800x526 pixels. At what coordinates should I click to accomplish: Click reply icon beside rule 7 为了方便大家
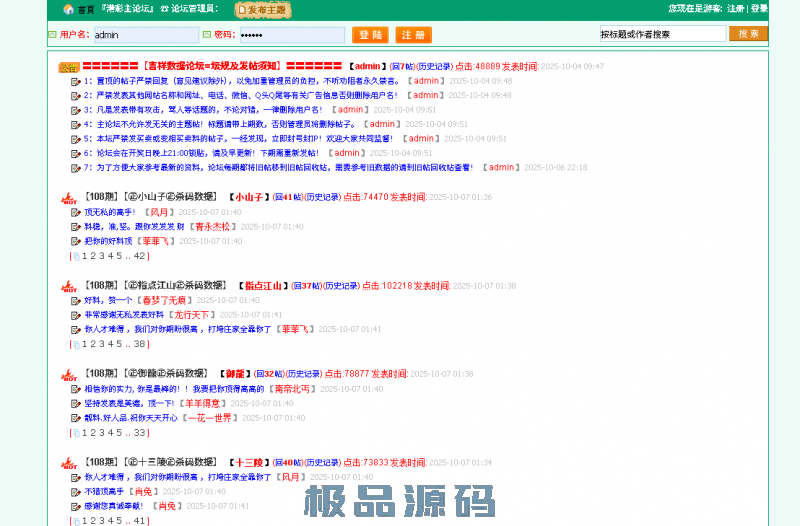coord(76,168)
